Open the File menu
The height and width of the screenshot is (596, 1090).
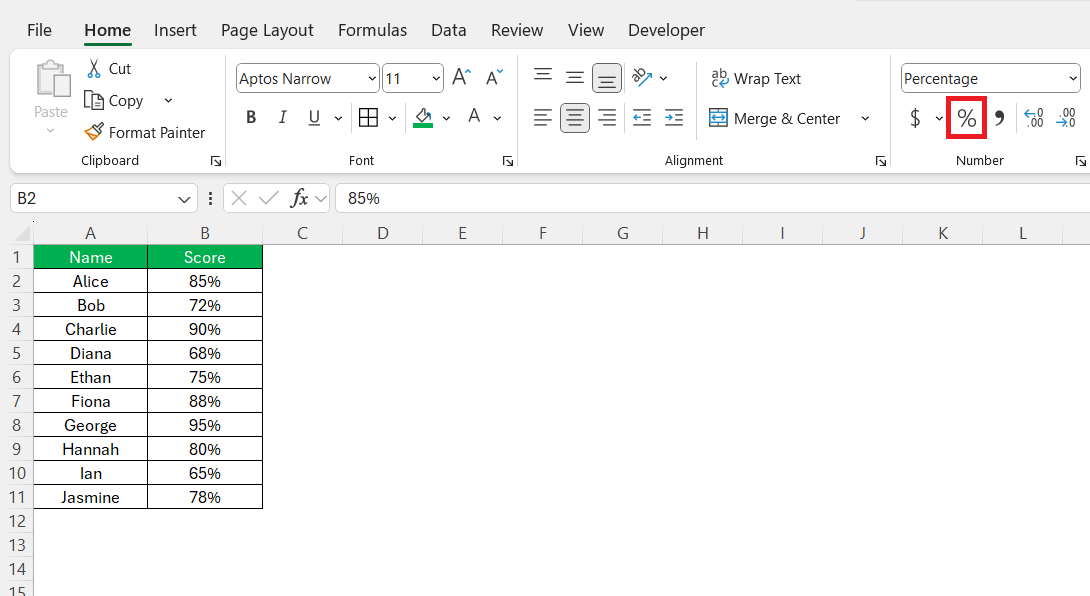pos(39,30)
